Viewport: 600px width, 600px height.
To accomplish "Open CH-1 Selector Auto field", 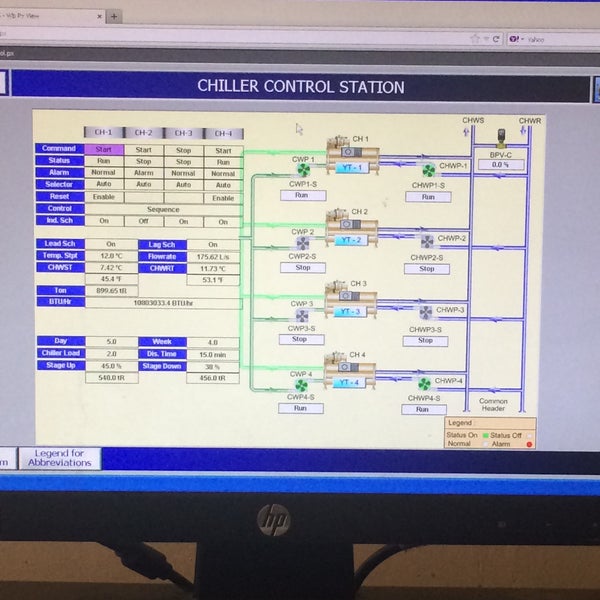I will tap(104, 185).
